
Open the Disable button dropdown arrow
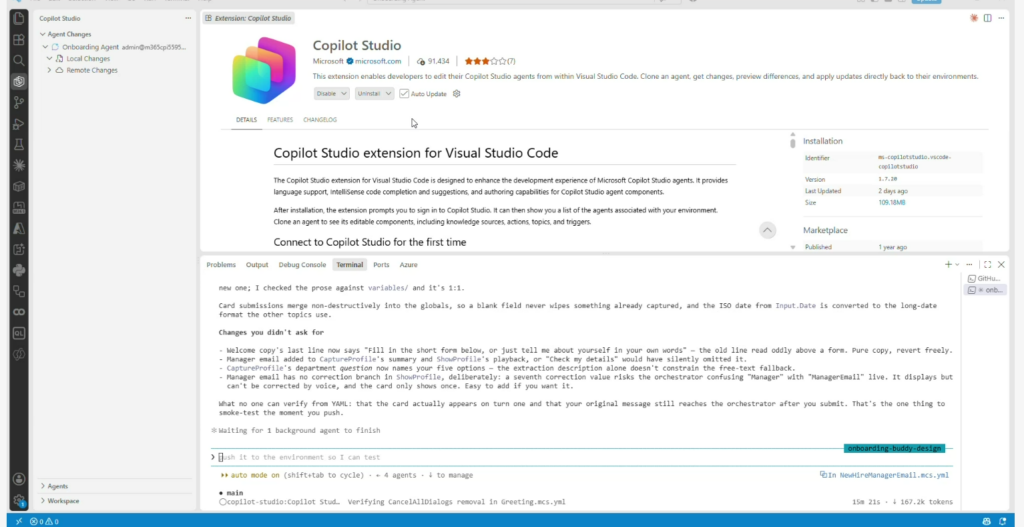(344, 93)
